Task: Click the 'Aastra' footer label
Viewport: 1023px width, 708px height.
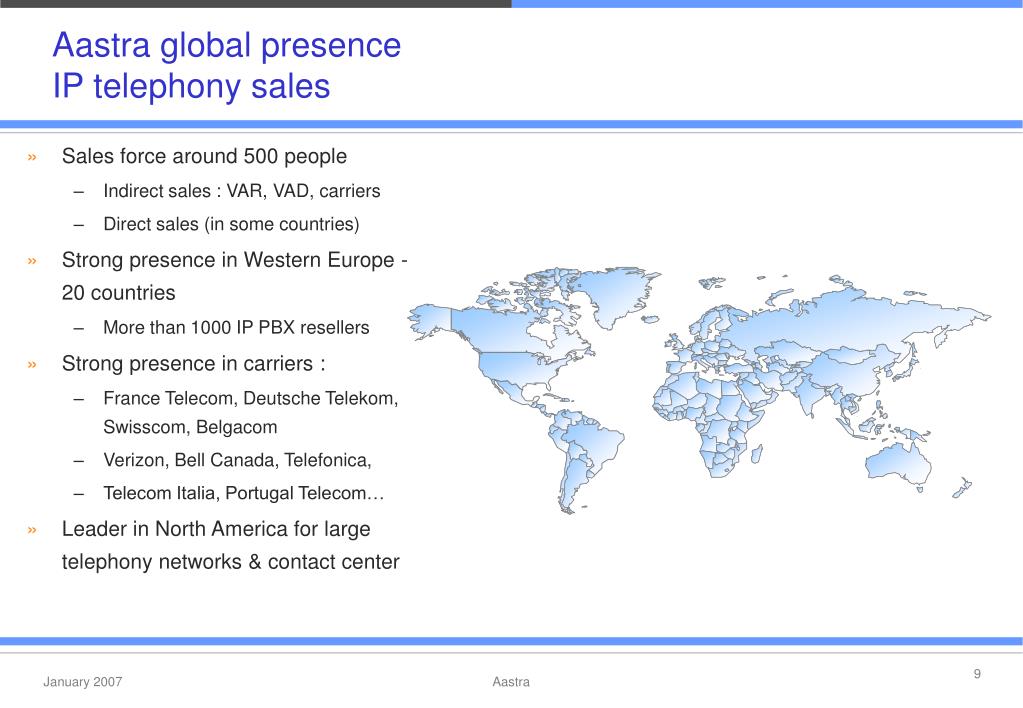Action: coord(511,682)
